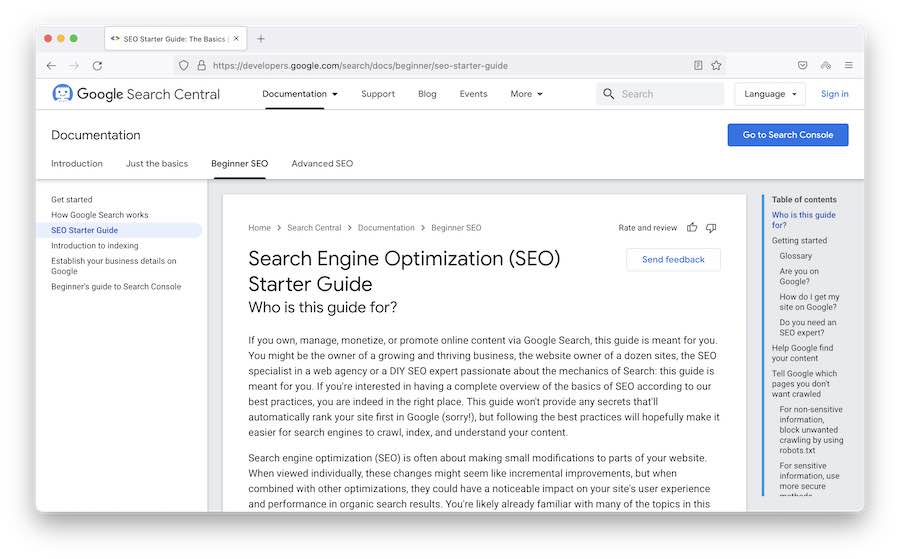
Task: Open Introduction to indexing link
Action: pyautogui.click(x=95, y=246)
